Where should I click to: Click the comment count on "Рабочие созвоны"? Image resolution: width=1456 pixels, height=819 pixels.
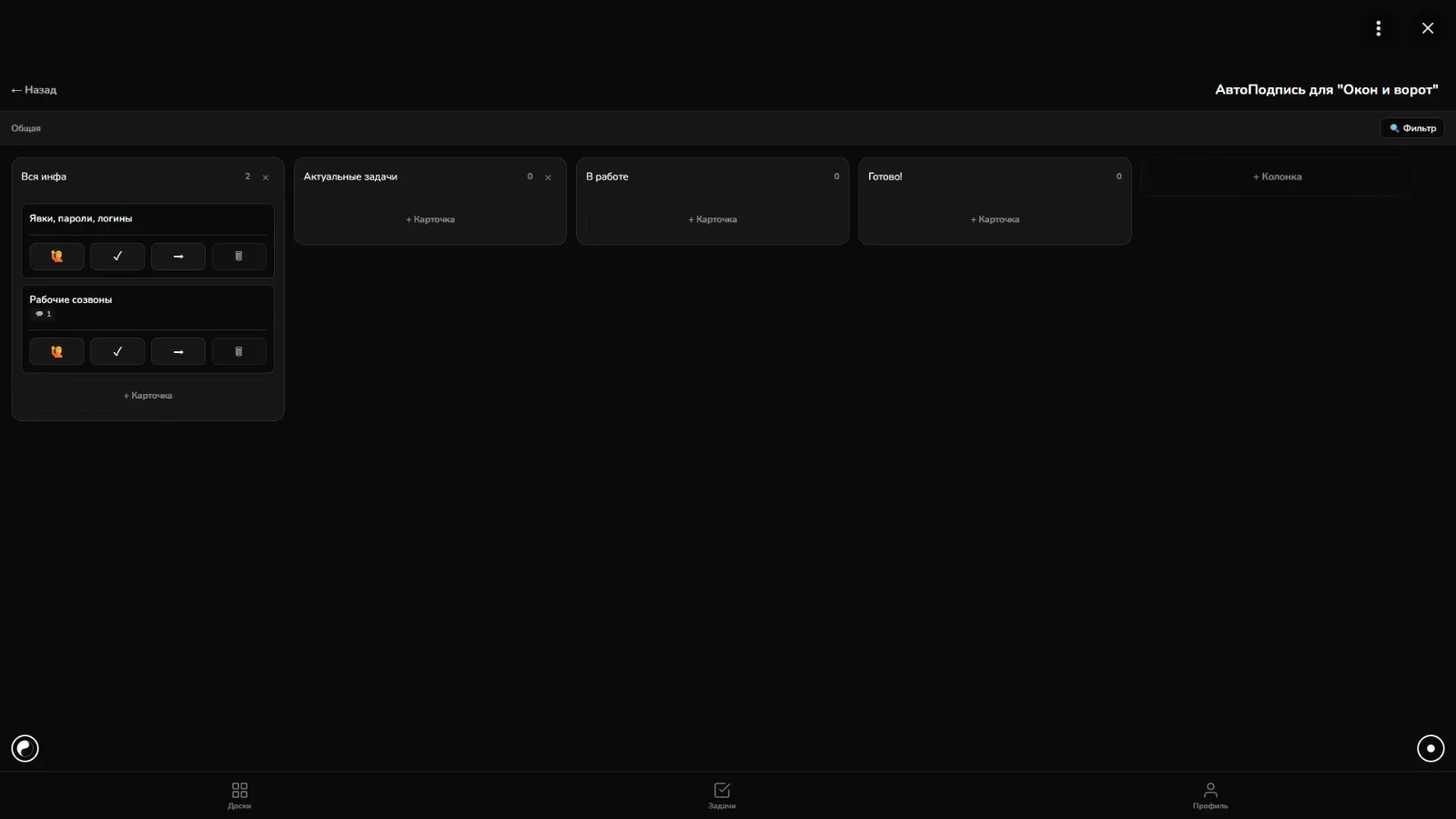click(x=43, y=314)
